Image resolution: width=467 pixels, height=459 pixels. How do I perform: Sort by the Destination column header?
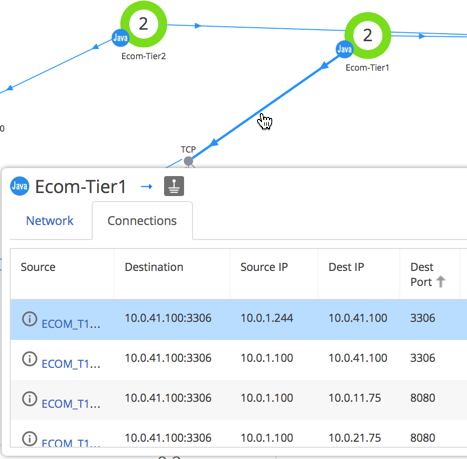tap(154, 267)
